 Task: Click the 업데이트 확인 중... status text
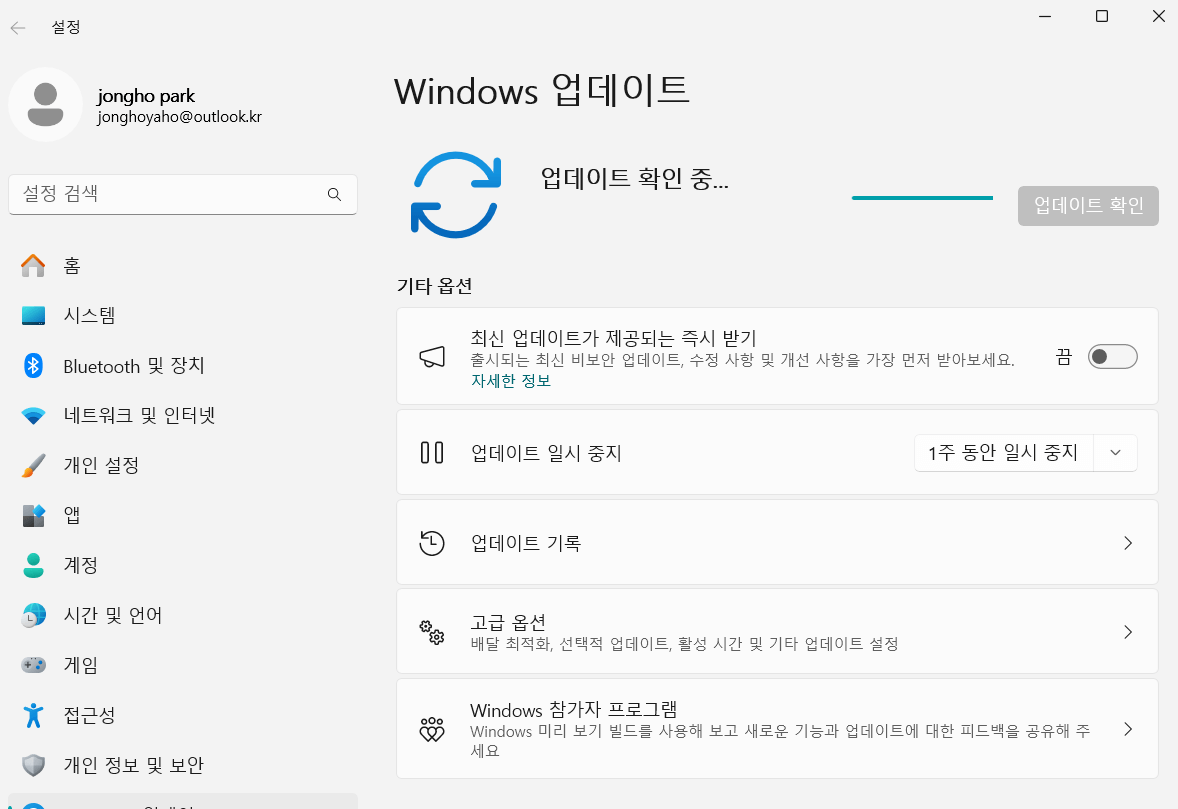click(x=635, y=178)
